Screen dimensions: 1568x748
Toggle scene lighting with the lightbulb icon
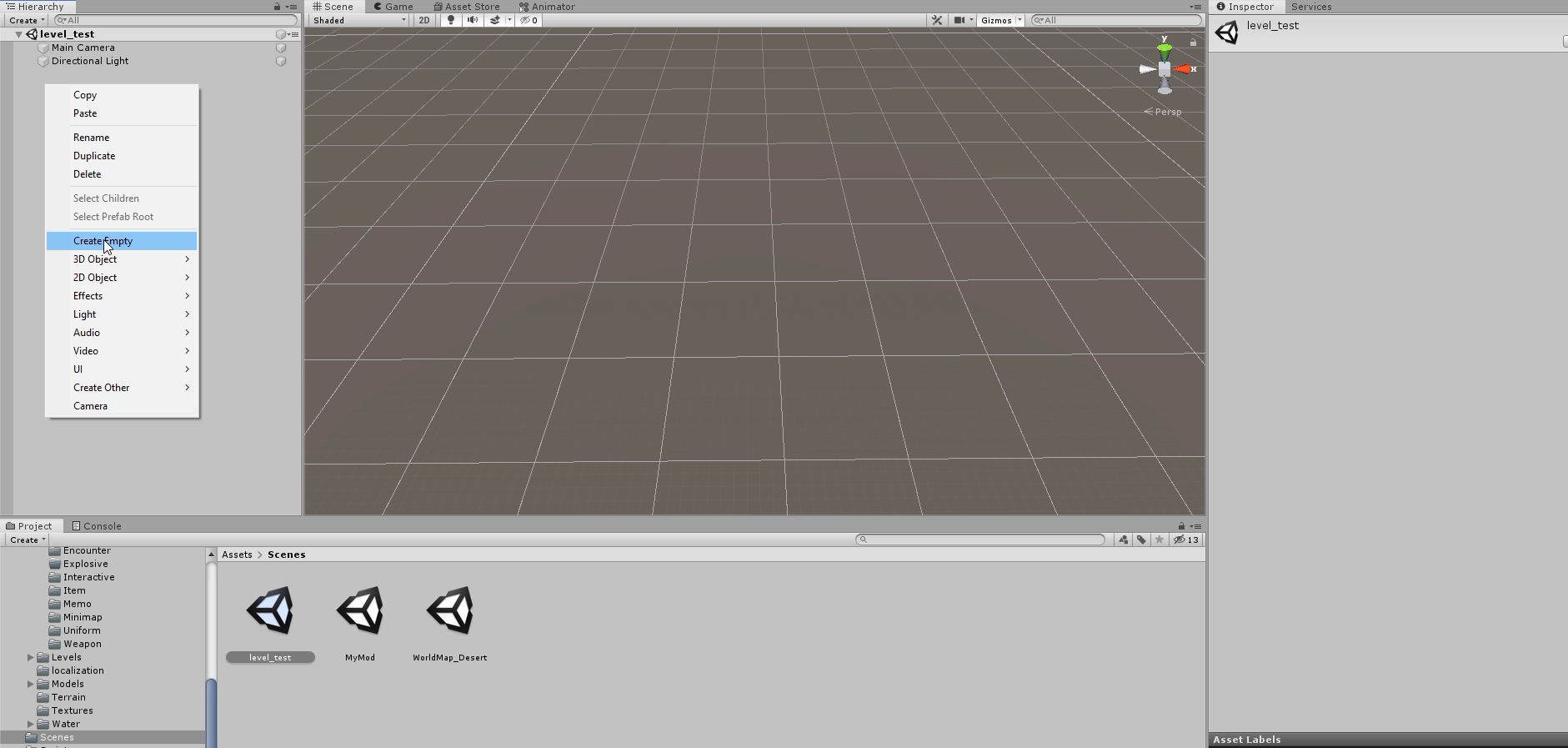[x=451, y=20]
